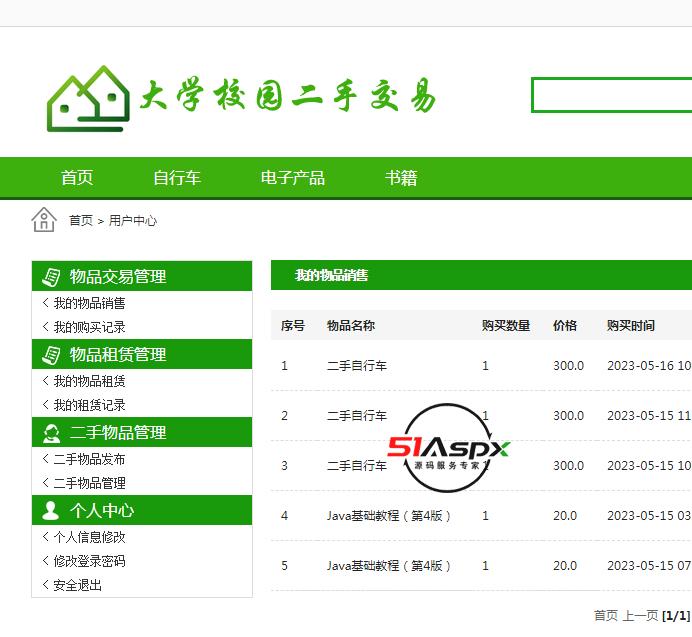This screenshot has height=637, width=692.
Task: Open 我的物品销售 in sidebar
Action: (x=90, y=303)
